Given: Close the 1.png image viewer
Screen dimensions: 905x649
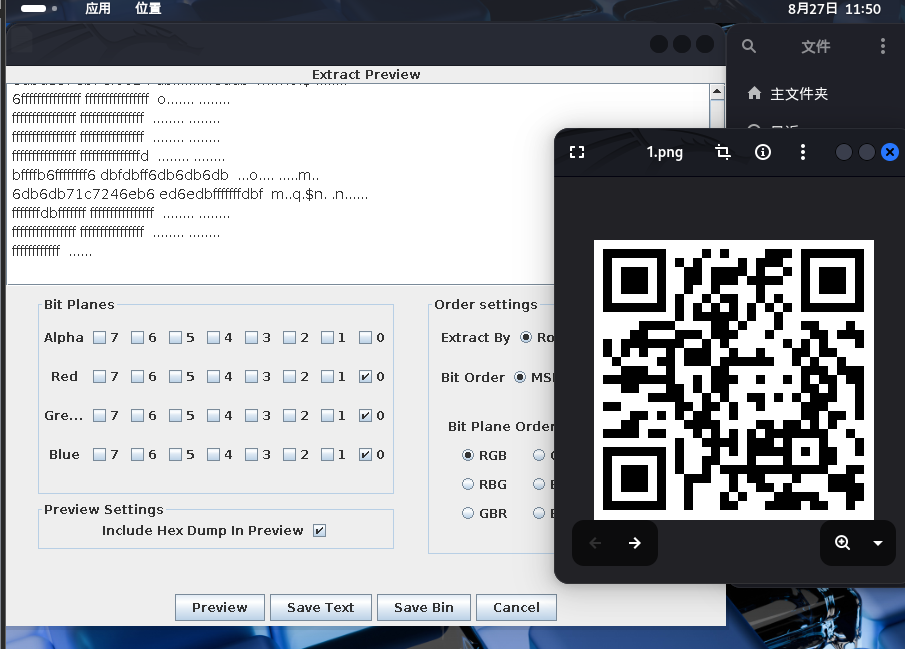Looking at the screenshot, I should [x=889, y=152].
